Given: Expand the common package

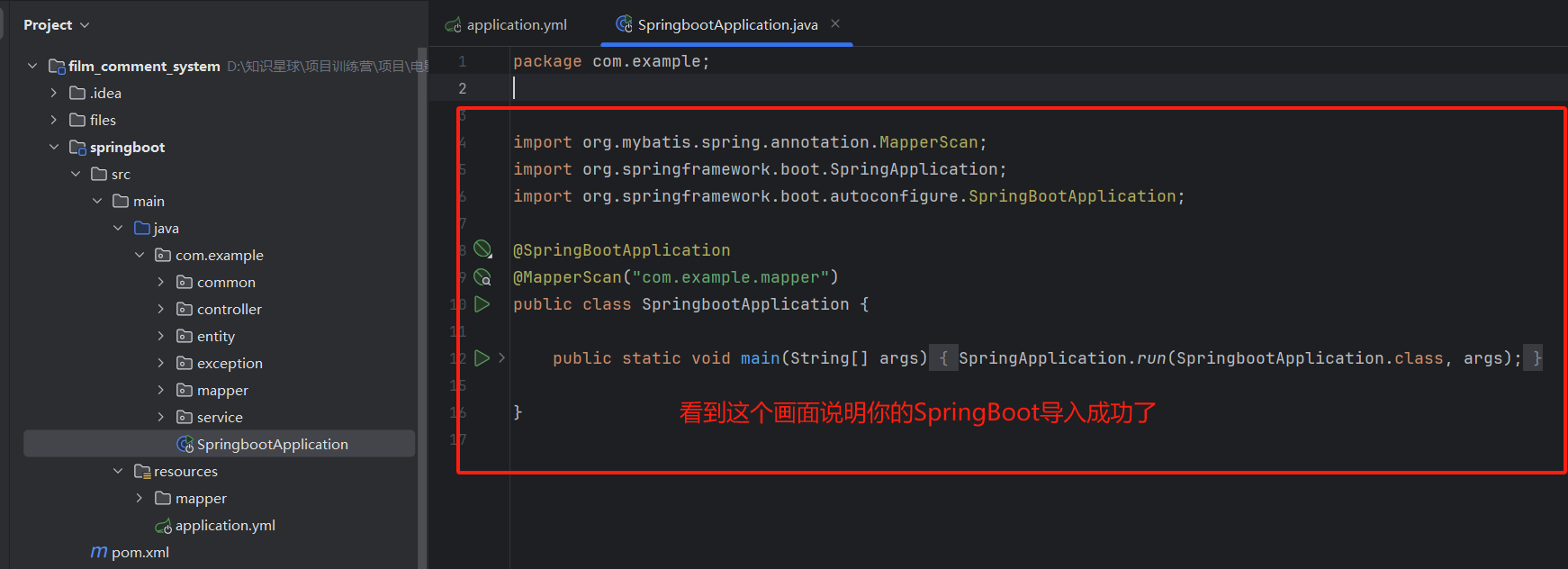Looking at the screenshot, I should click(x=161, y=283).
